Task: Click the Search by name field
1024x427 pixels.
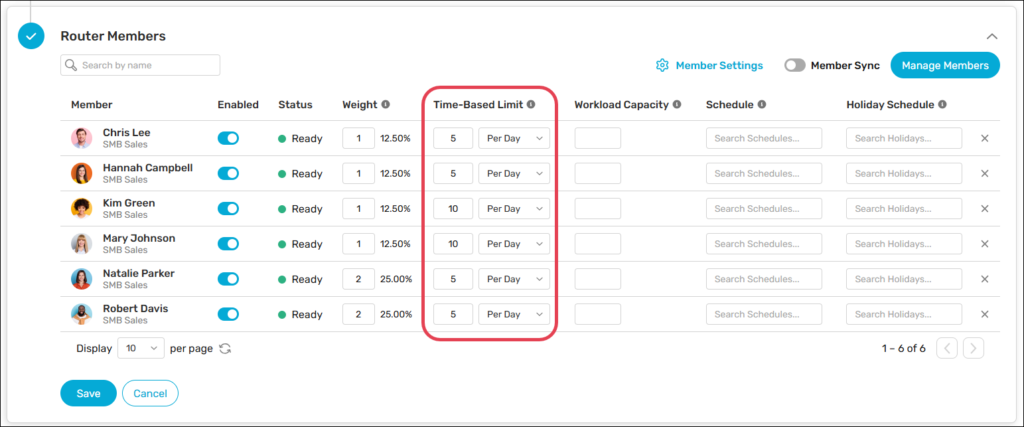Action: (140, 65)
